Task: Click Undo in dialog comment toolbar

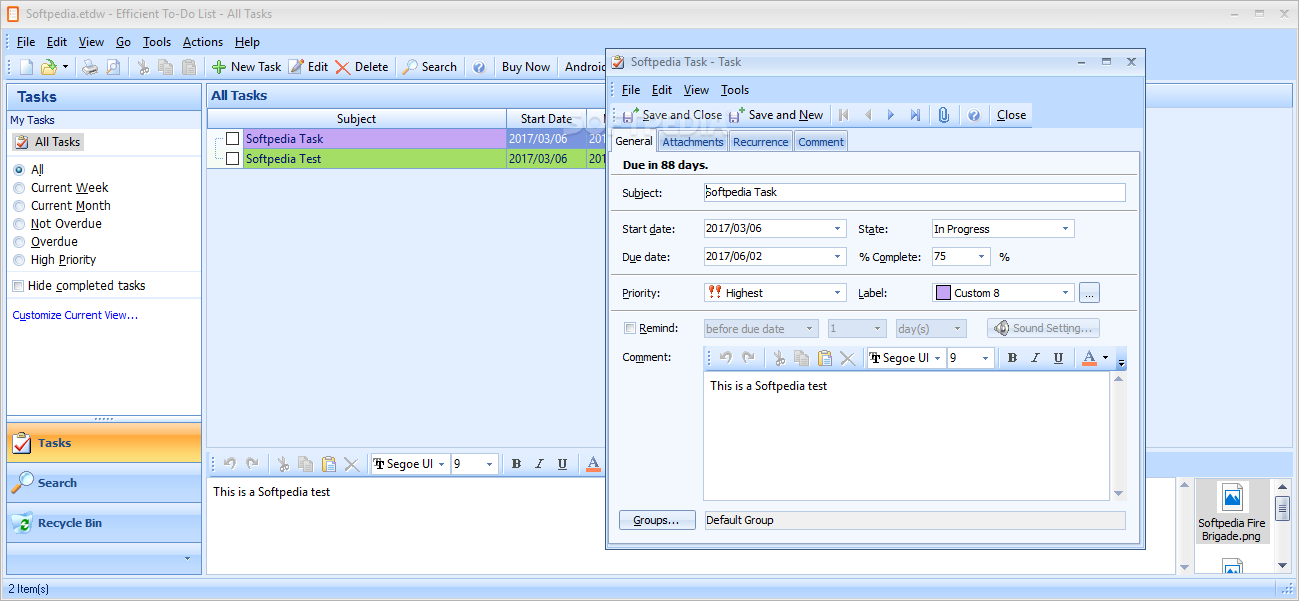Action: 726,358
